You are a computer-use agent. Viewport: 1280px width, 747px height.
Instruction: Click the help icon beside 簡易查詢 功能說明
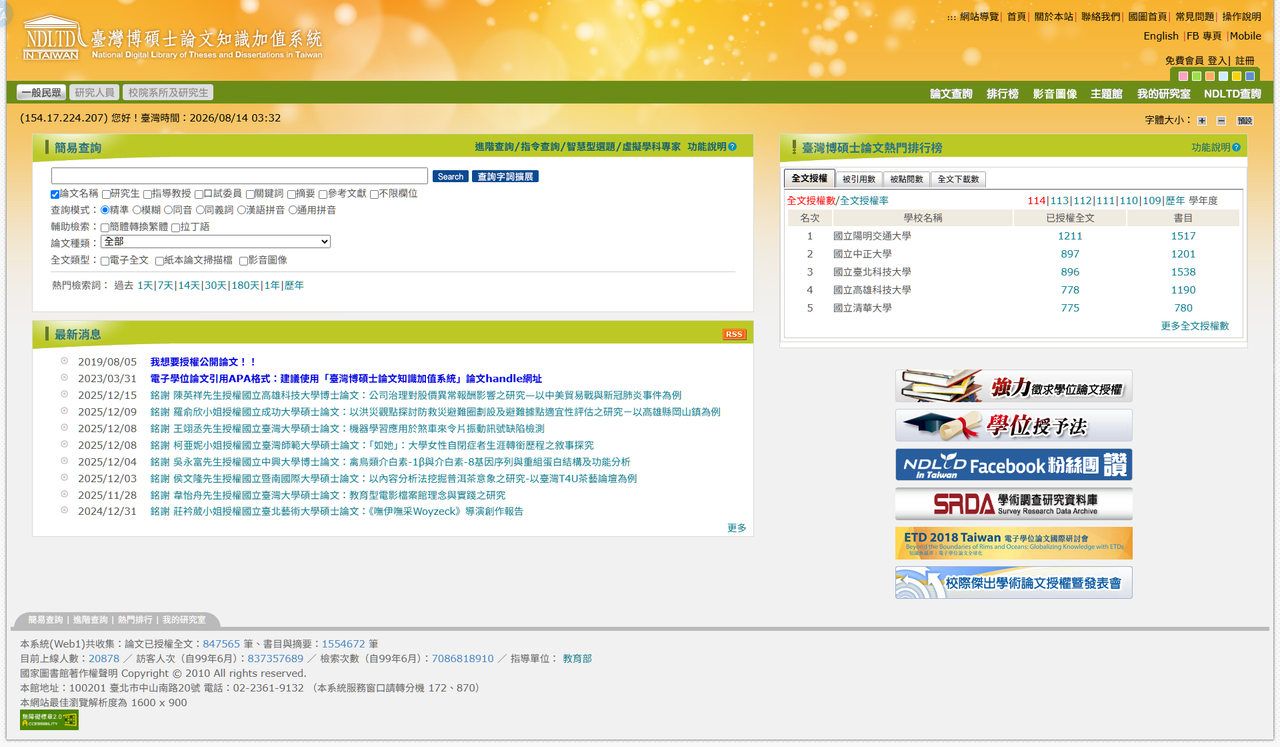pos(732,147)
